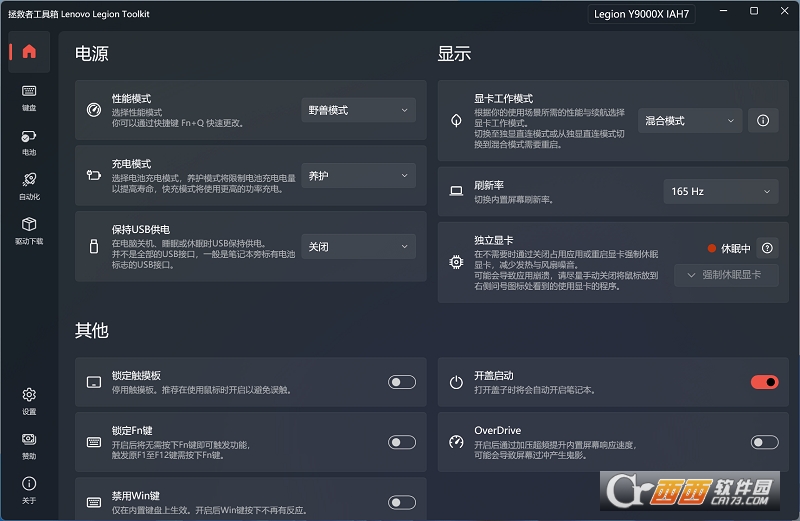Minimize the Legion Toolkit window
Image resolution: width=800 pixels, height=521 pixels.
(x=723, y=11)
